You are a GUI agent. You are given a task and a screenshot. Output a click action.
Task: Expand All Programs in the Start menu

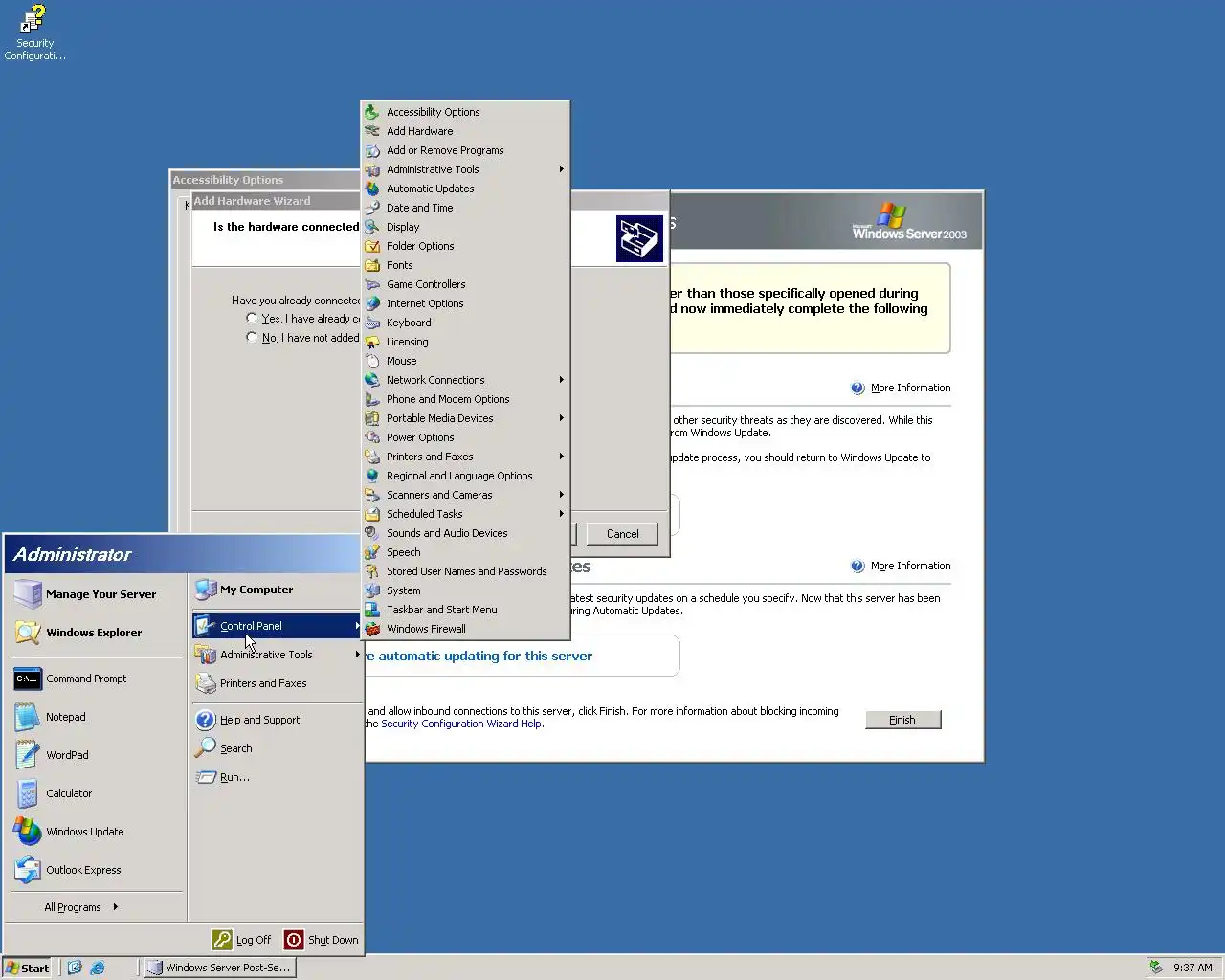pos(80,907)
